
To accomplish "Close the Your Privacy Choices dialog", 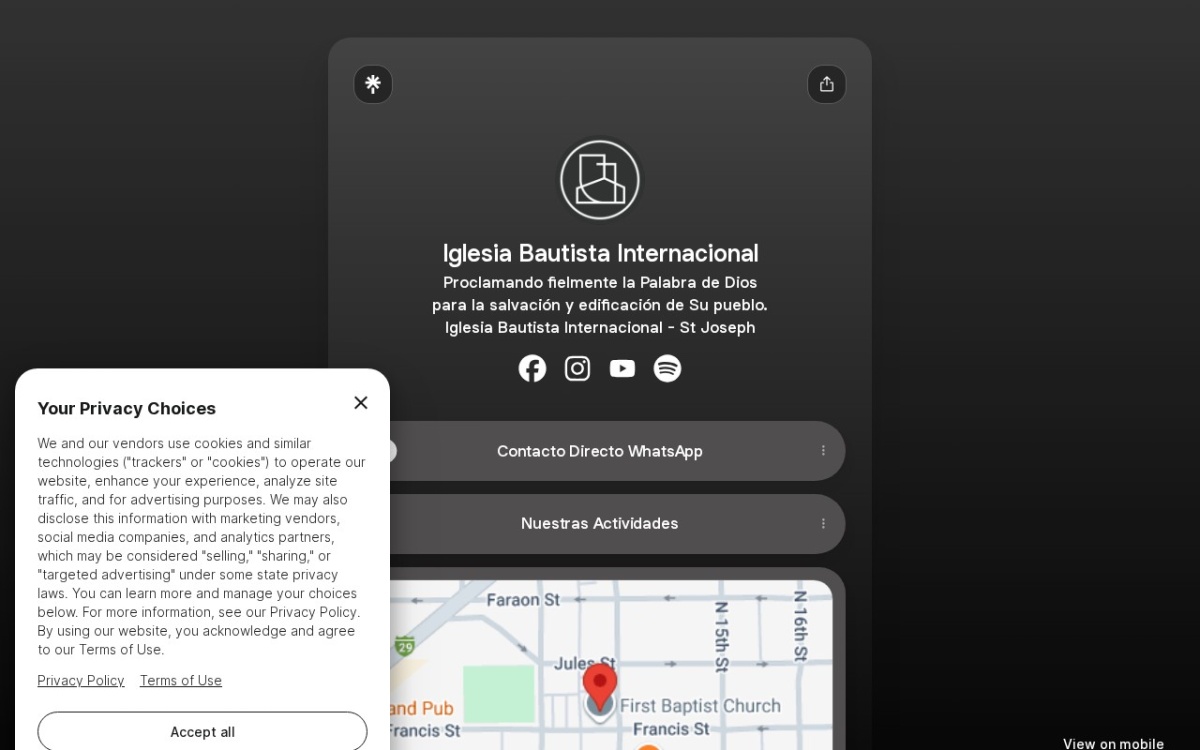I will pos(361,403).
